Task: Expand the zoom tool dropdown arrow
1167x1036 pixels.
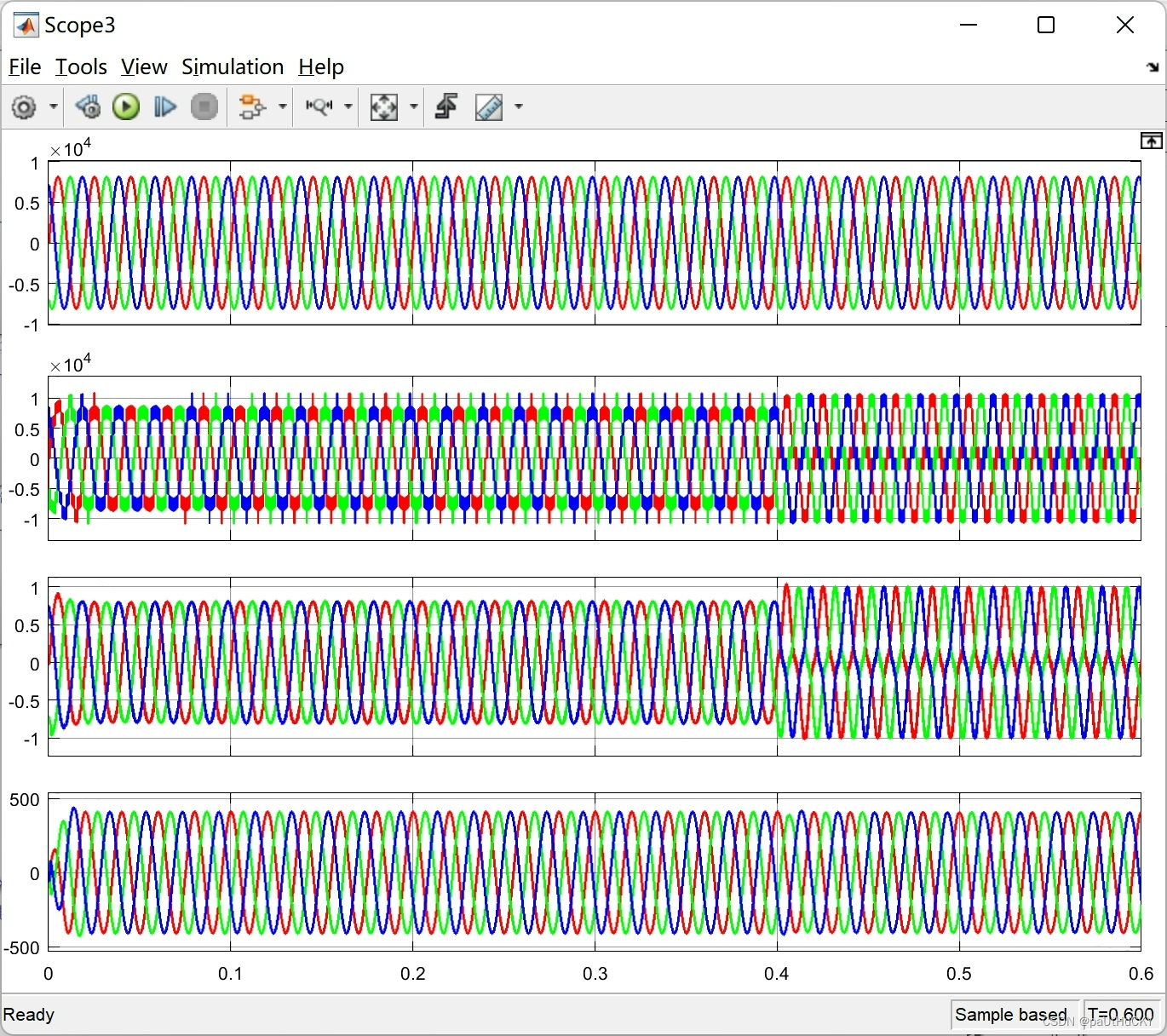Action: pos(348,107)
